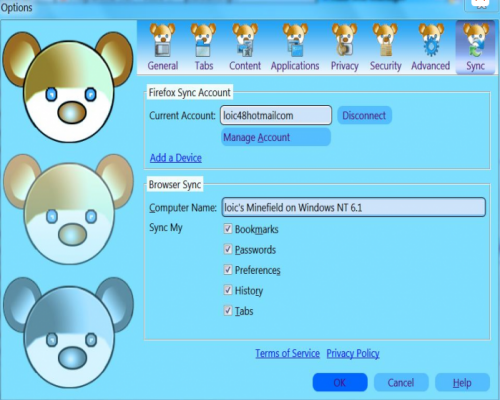Follow the Add a Device link
This screenshot has width=500, height=400.
click(176, 158)
